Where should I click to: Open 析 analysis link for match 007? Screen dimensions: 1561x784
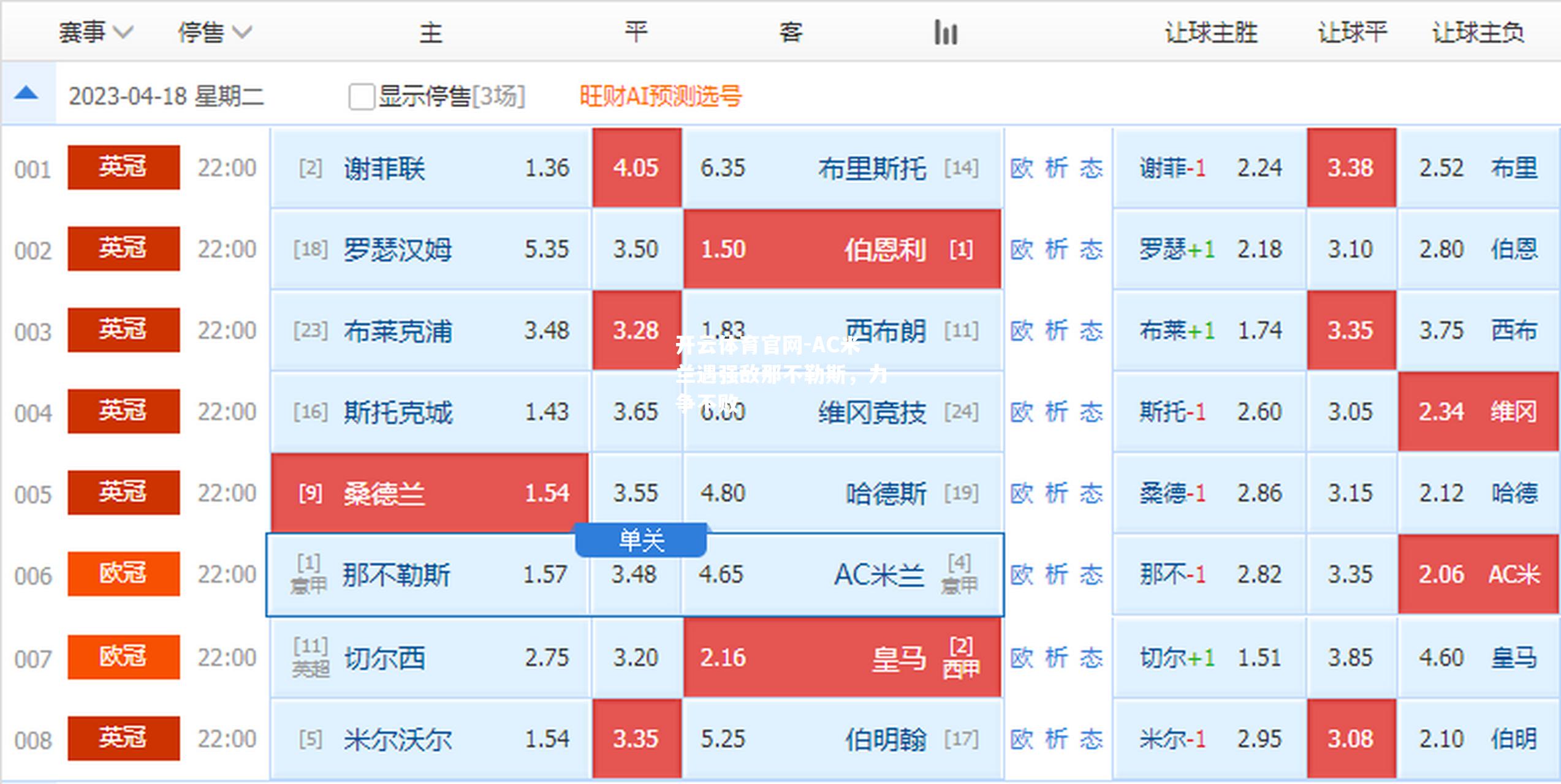(x=1056, y=658)
